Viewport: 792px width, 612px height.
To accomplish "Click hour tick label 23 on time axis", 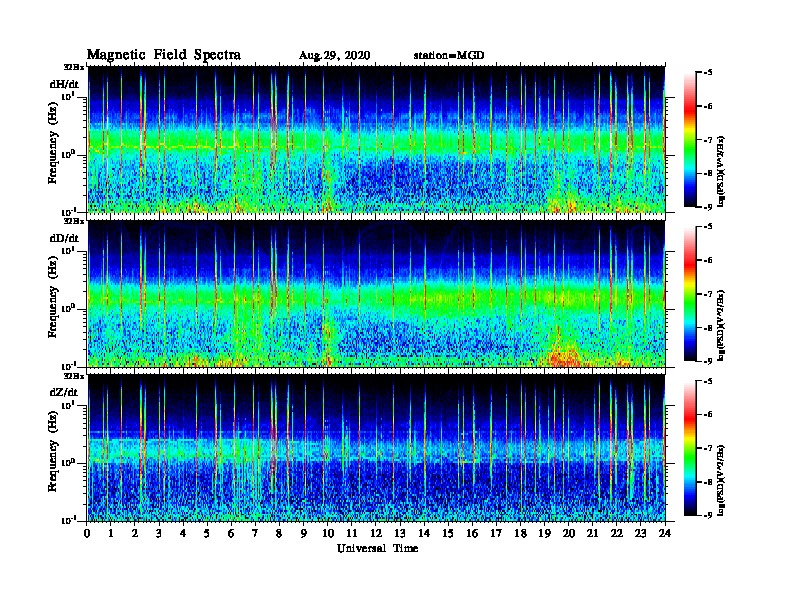I will pyautogui.click(x=640, y=534).
